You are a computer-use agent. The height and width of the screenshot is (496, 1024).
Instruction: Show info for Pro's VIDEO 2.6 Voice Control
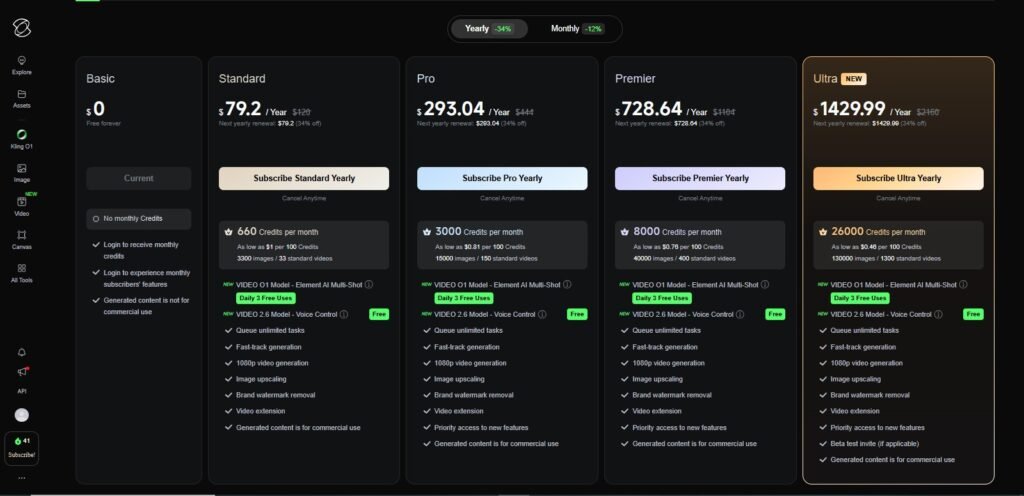tap(542, 314)
